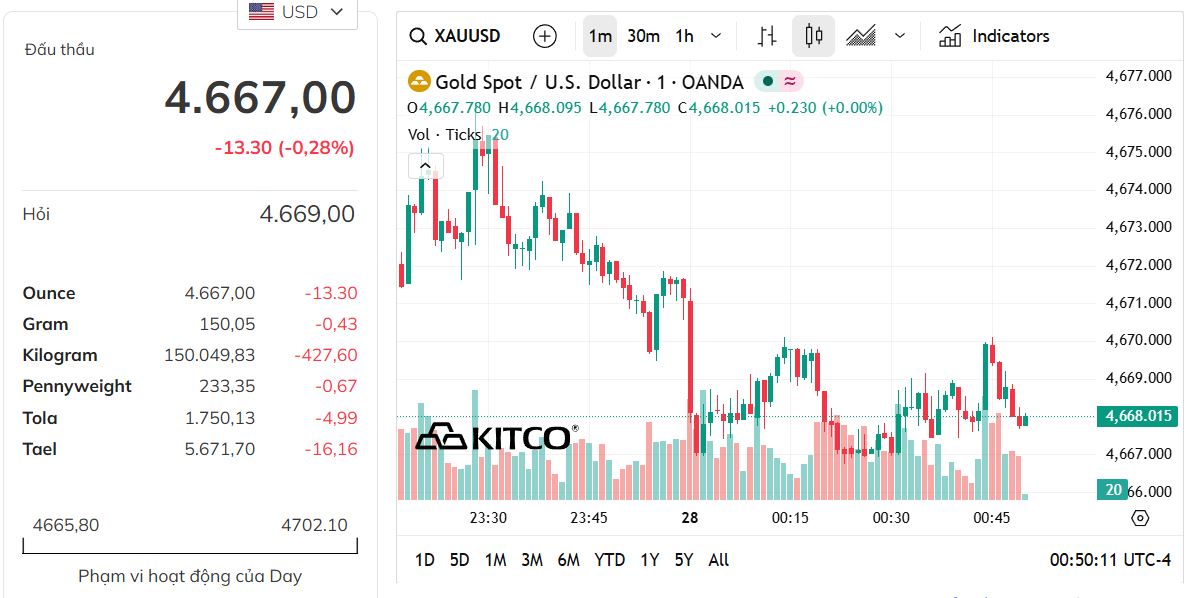This screenshot has height=598, width=1192.
Task: Open the USD currency dropdown
Action: click(297, 12)
